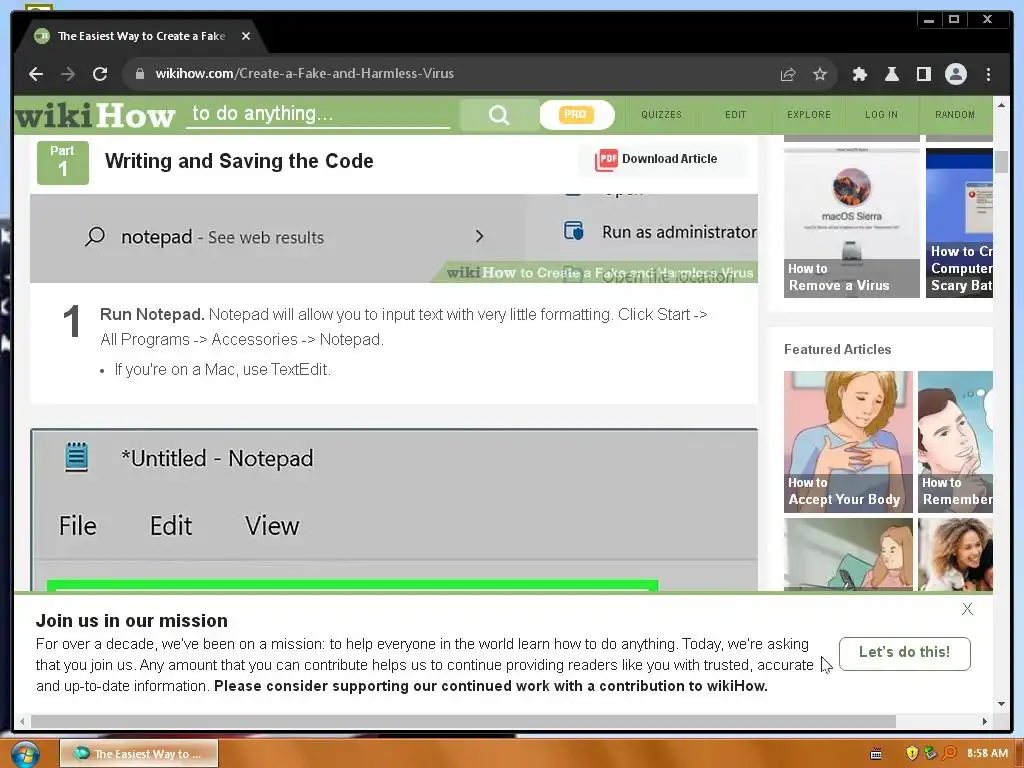The image size is (1024, 768).
Task: Click the 'Writing and Saving the Code' heading
Action: 239,161
